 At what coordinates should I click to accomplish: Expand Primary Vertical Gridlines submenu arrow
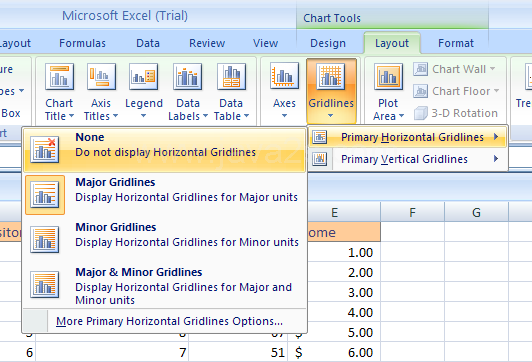click(x=496, y=158)
